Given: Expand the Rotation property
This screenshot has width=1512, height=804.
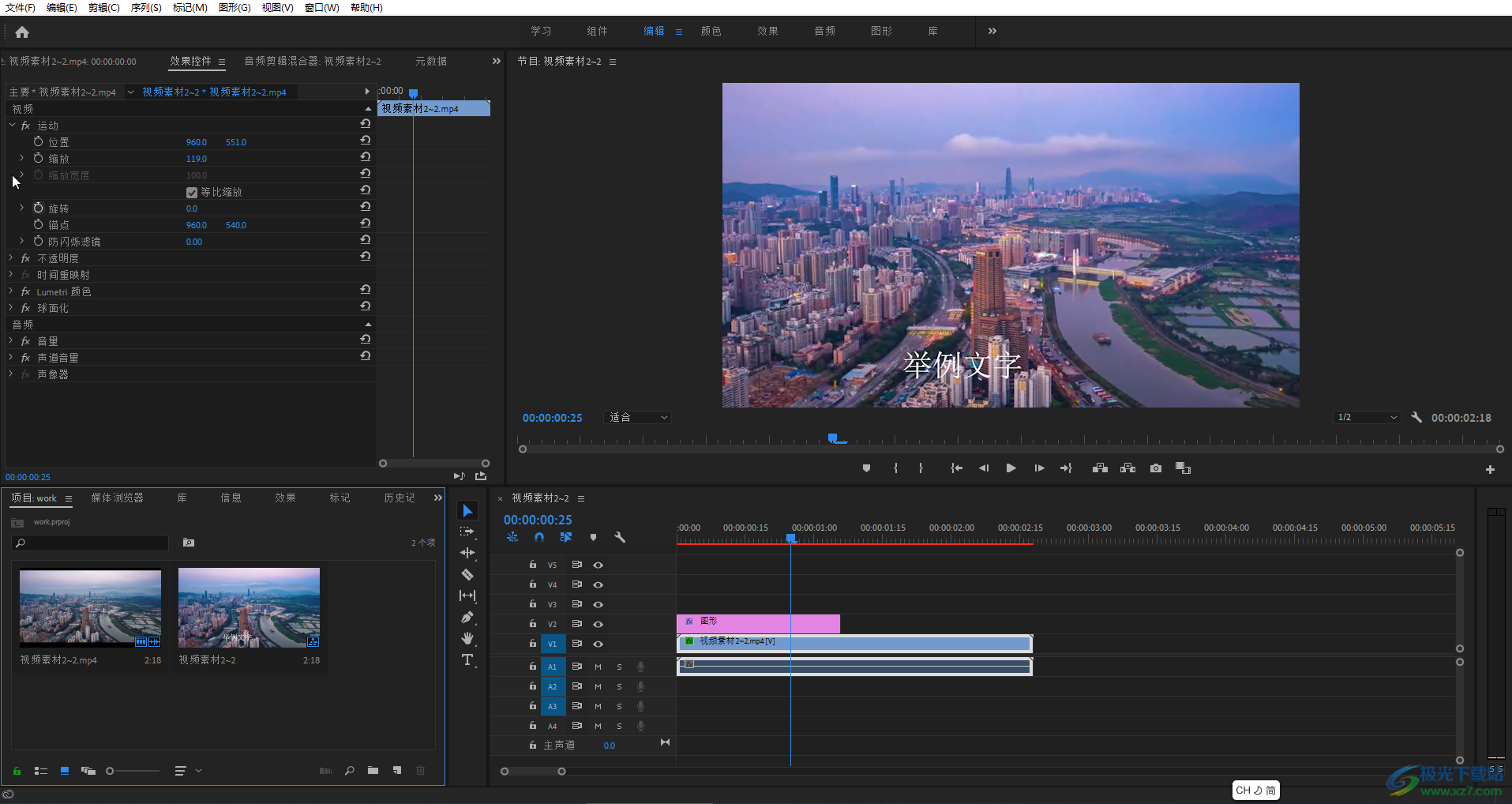Looking at the screenshot, I should coord(21,208).
